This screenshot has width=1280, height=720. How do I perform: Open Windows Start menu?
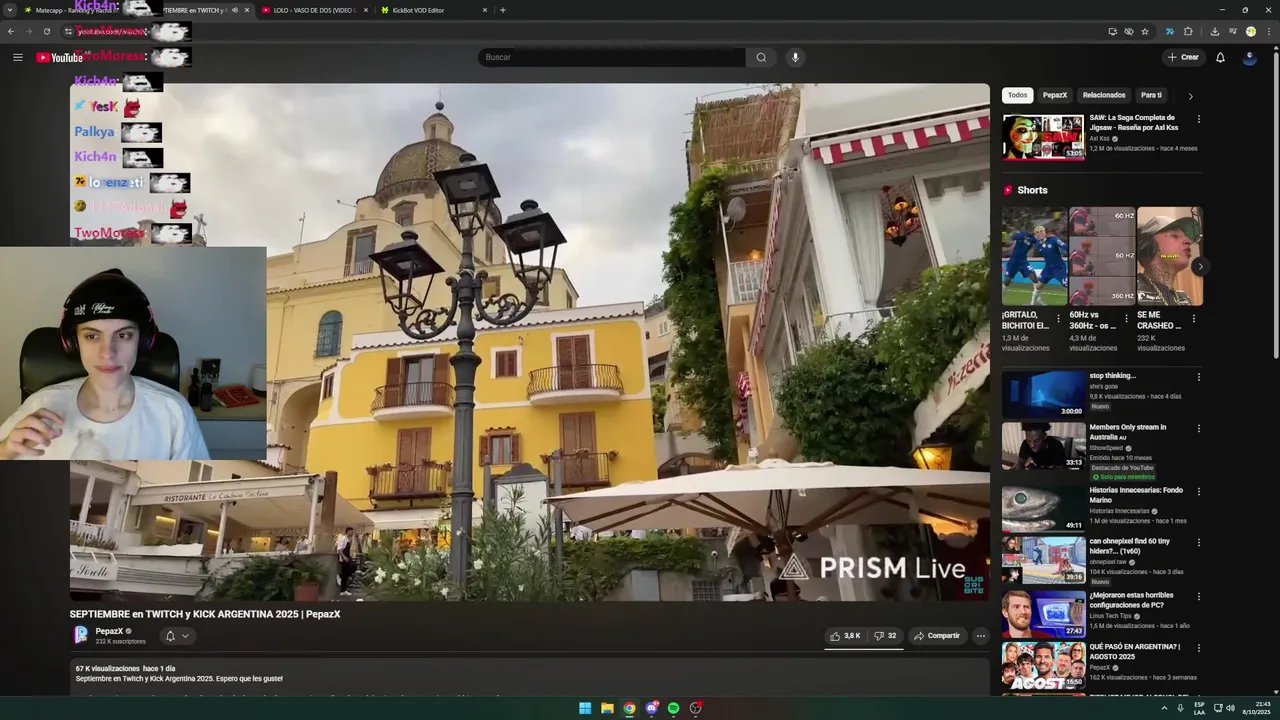pos(585,708)
